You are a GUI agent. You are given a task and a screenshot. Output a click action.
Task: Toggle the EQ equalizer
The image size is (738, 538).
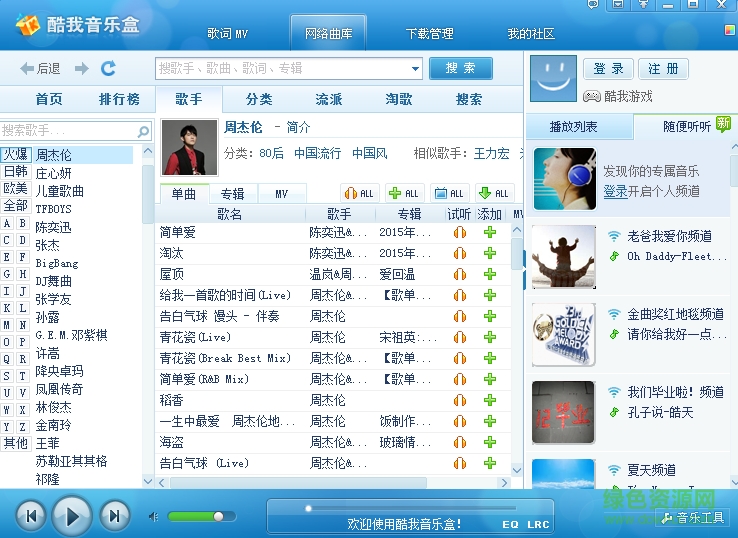coord(510,524)
